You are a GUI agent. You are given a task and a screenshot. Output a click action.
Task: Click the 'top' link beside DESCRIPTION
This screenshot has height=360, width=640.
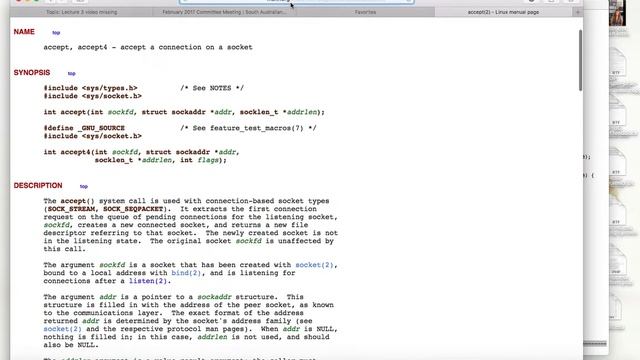(84, 187)
